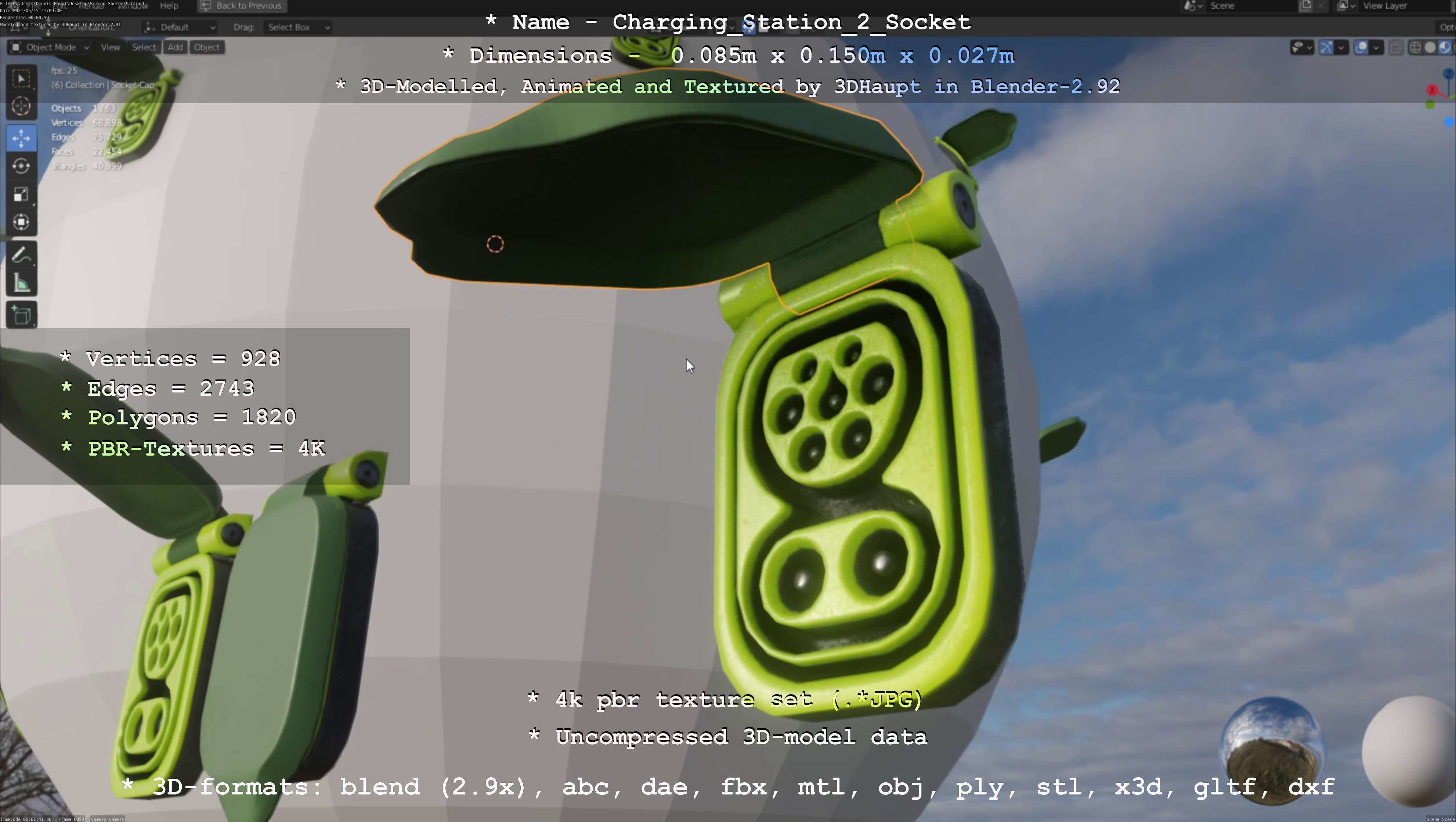Expand the gizmo options dropdown arrow

[x=1341, y=47]
